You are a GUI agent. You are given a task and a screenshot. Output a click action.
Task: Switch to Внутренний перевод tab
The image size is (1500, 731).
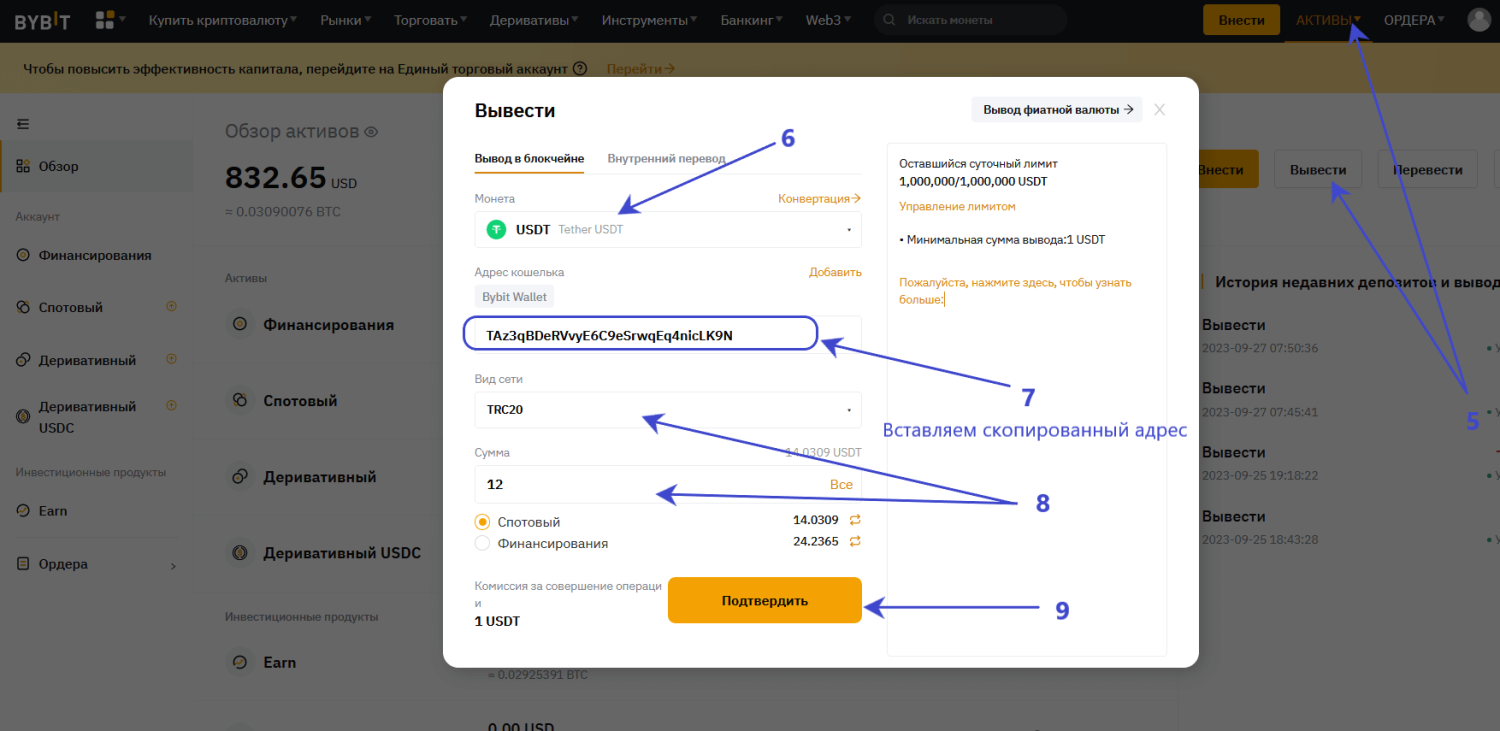click(666, 158)
